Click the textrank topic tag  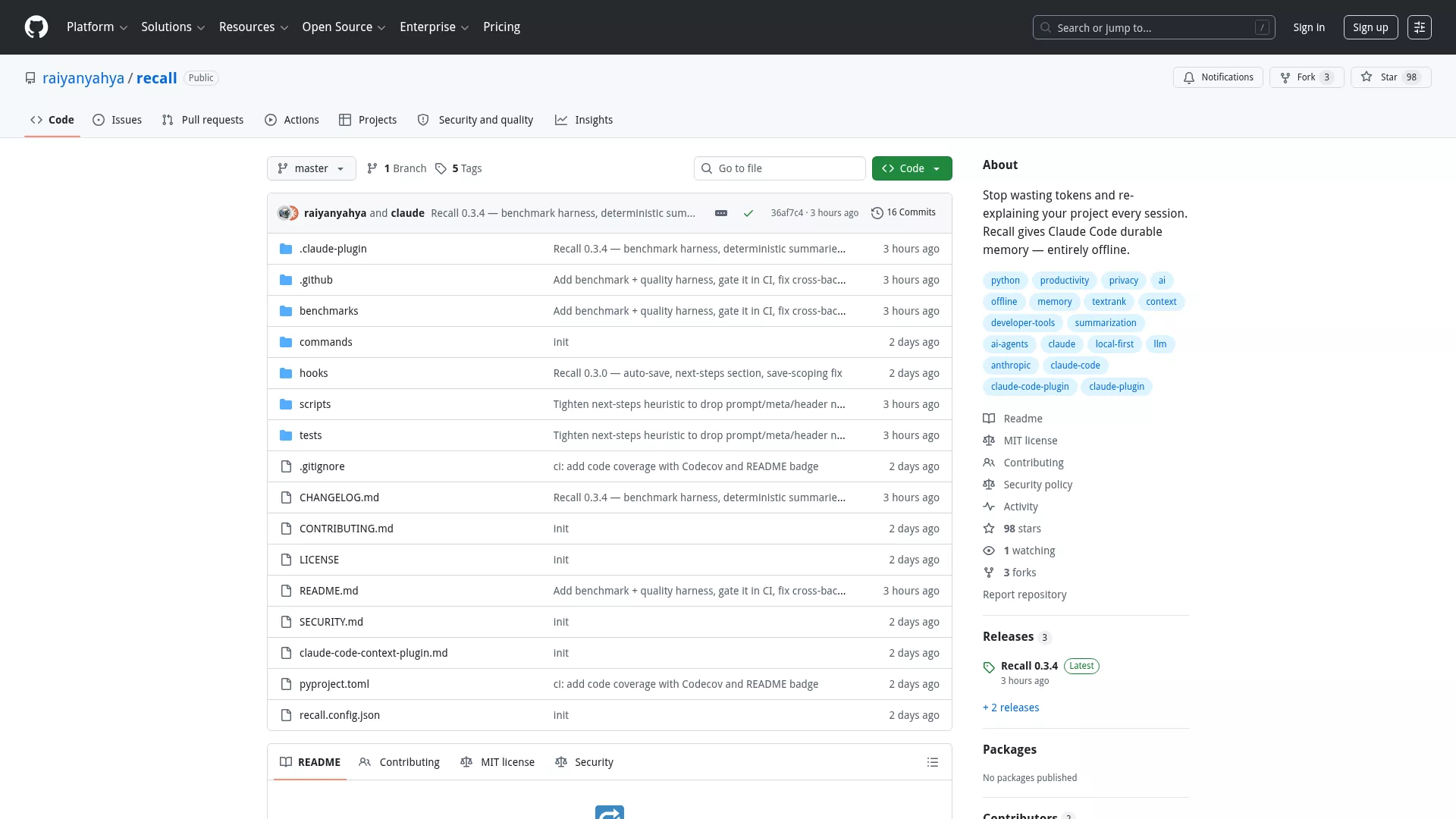tap(1109, 302)
